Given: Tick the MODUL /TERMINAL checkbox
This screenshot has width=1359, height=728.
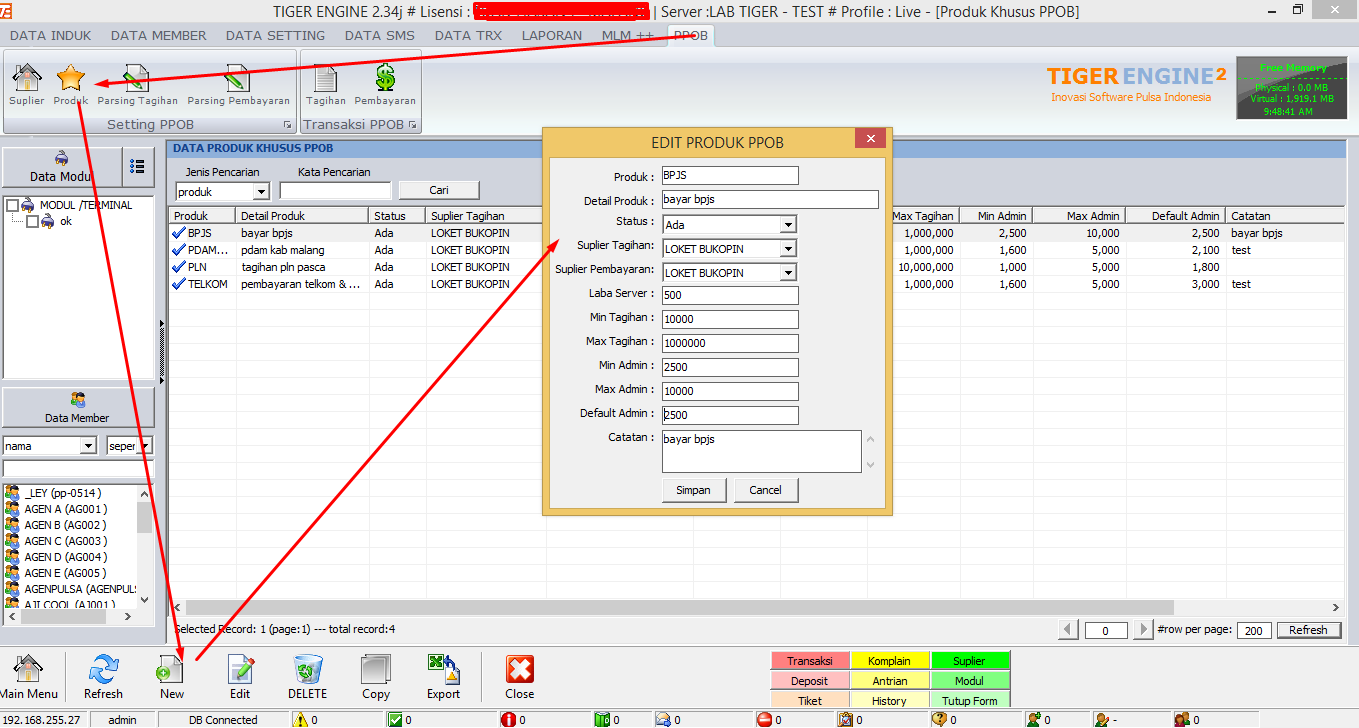Looking at the screenshot, I should pos(13,205).
